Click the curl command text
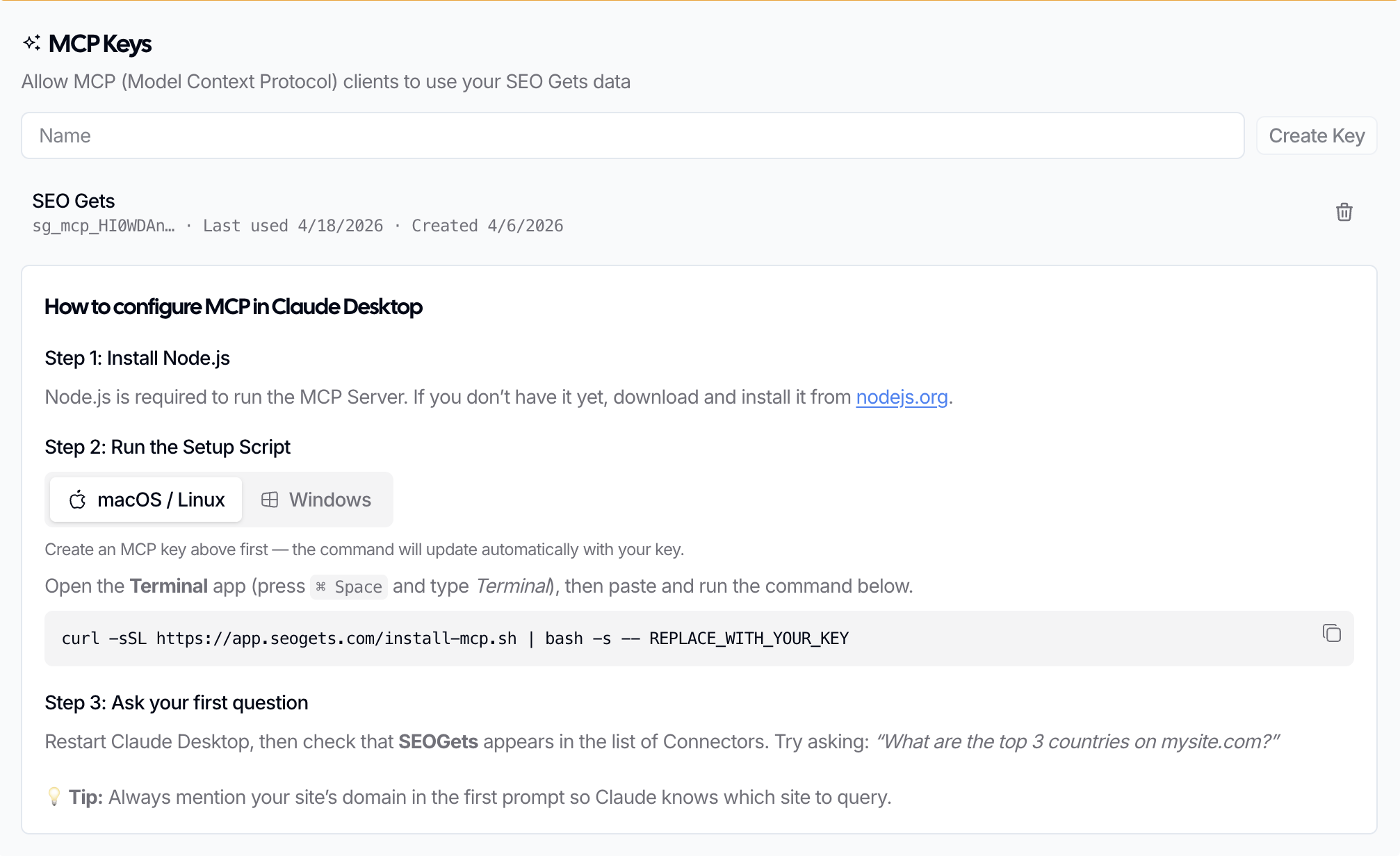 tap(455, 639)
